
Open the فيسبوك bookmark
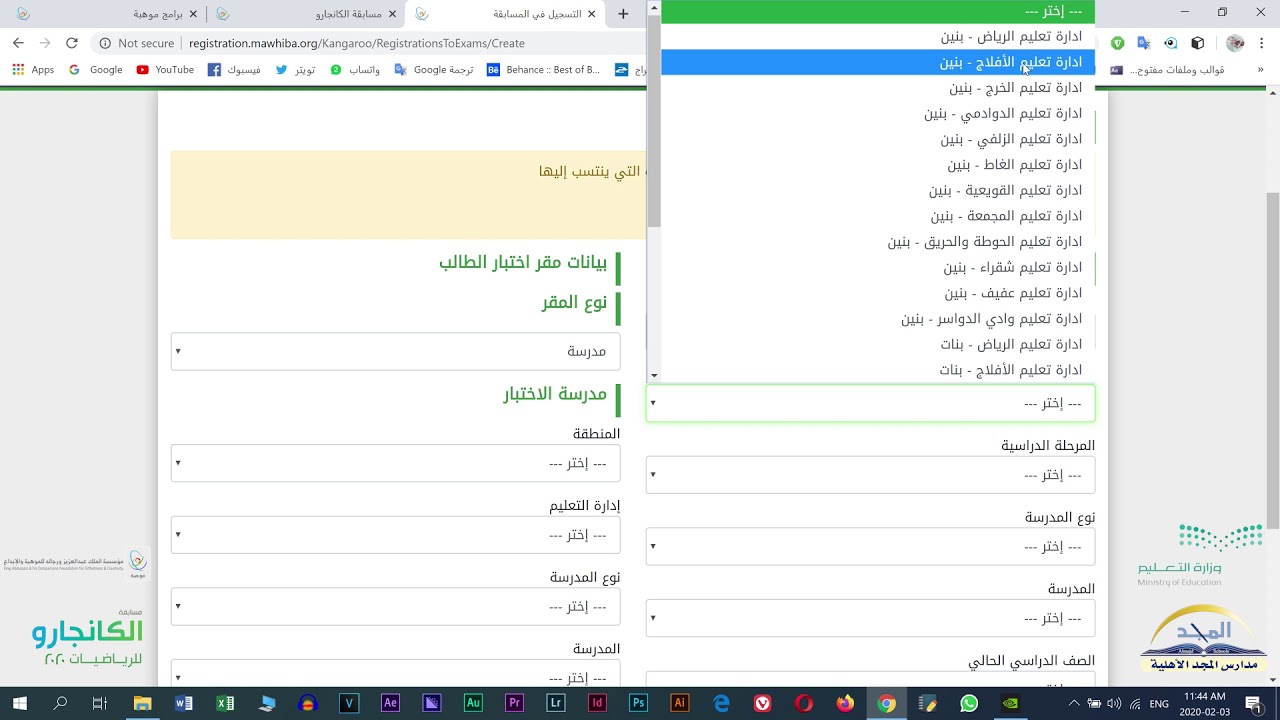(234, 70)
